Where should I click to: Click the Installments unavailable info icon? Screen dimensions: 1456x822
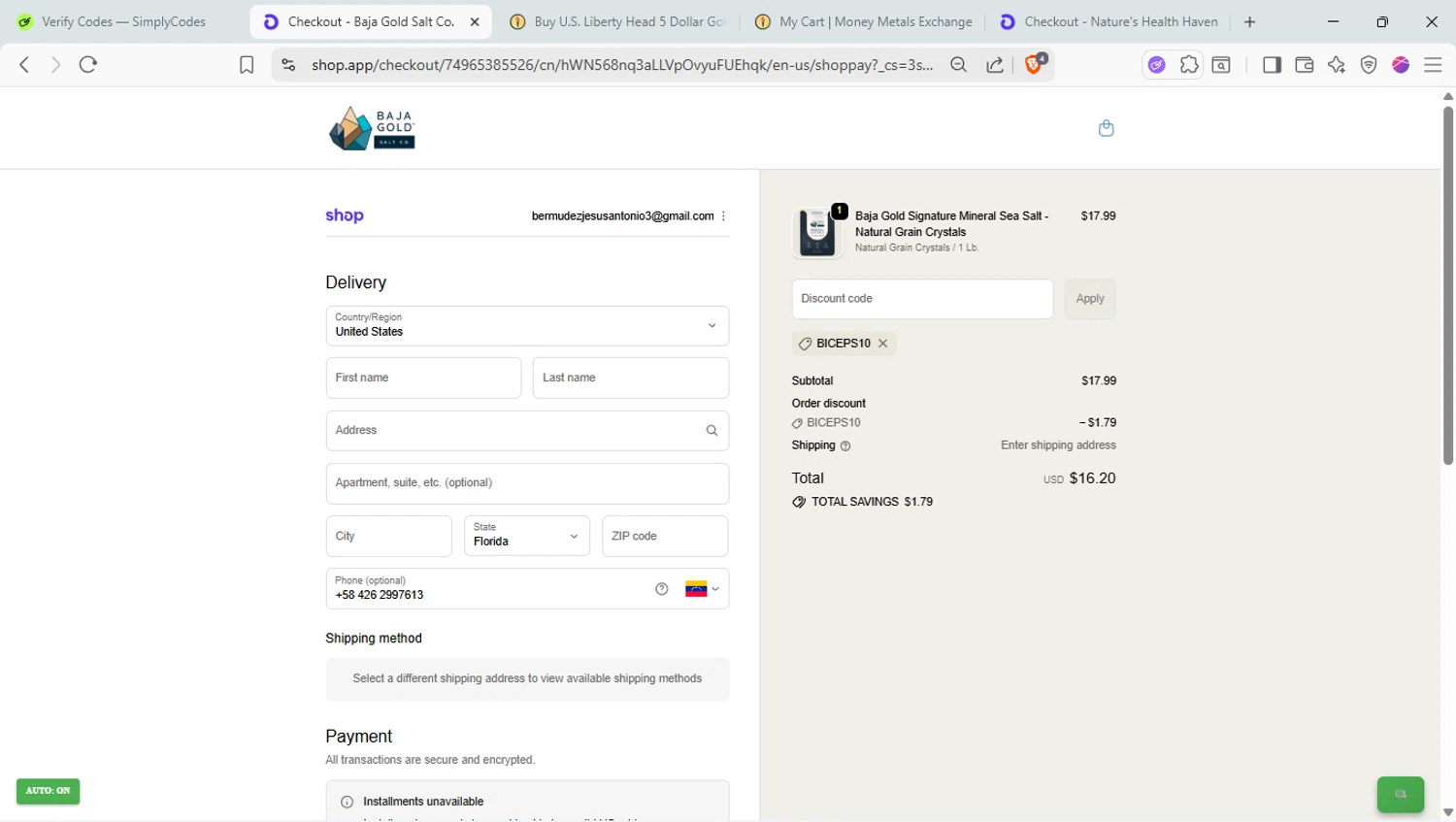[347, 803]
